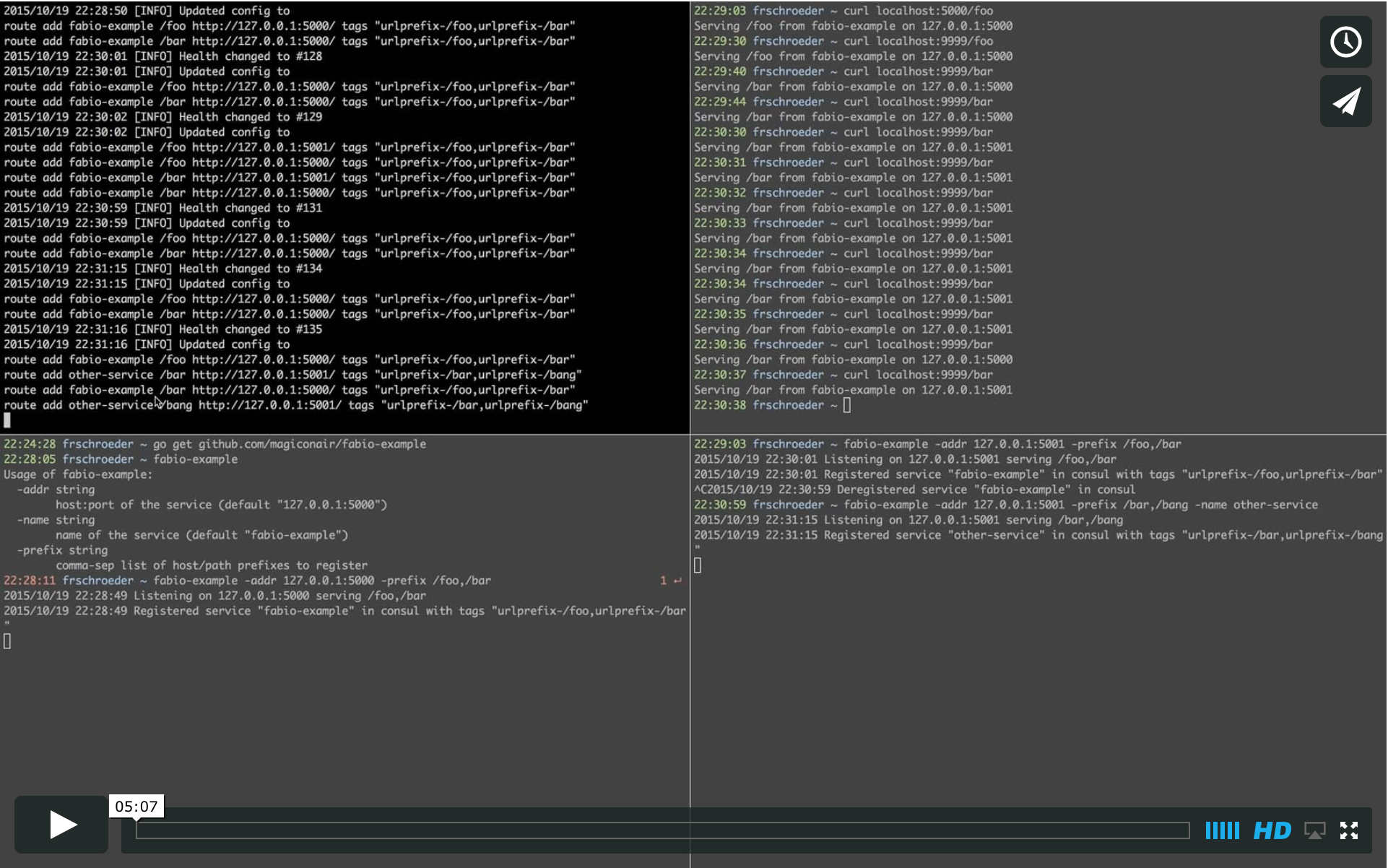This screenshot has width=1388, height=868.
Task: Click the 22:30:36 curl localhost:9999/bar line
Action: pos(843,344)
